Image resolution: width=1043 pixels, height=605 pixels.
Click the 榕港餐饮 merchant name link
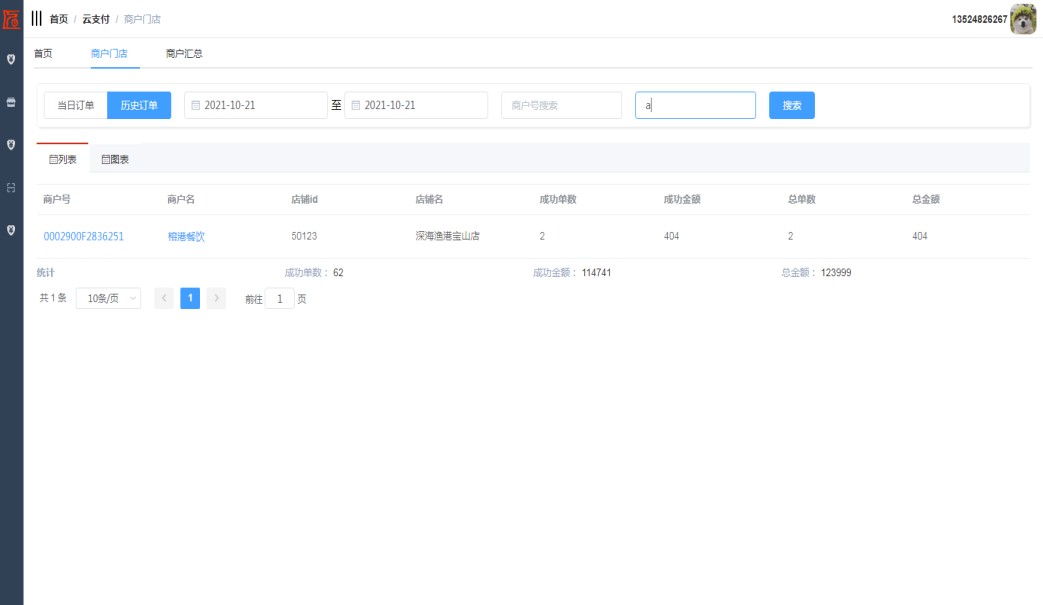[x=186, y=237]
